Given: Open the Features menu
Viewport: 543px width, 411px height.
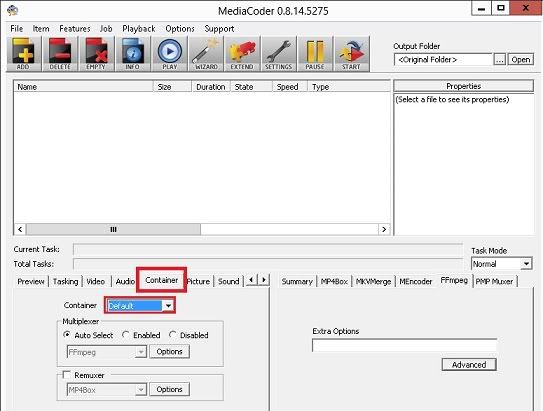Looking at the screenshot, I should tap(74, 29).
